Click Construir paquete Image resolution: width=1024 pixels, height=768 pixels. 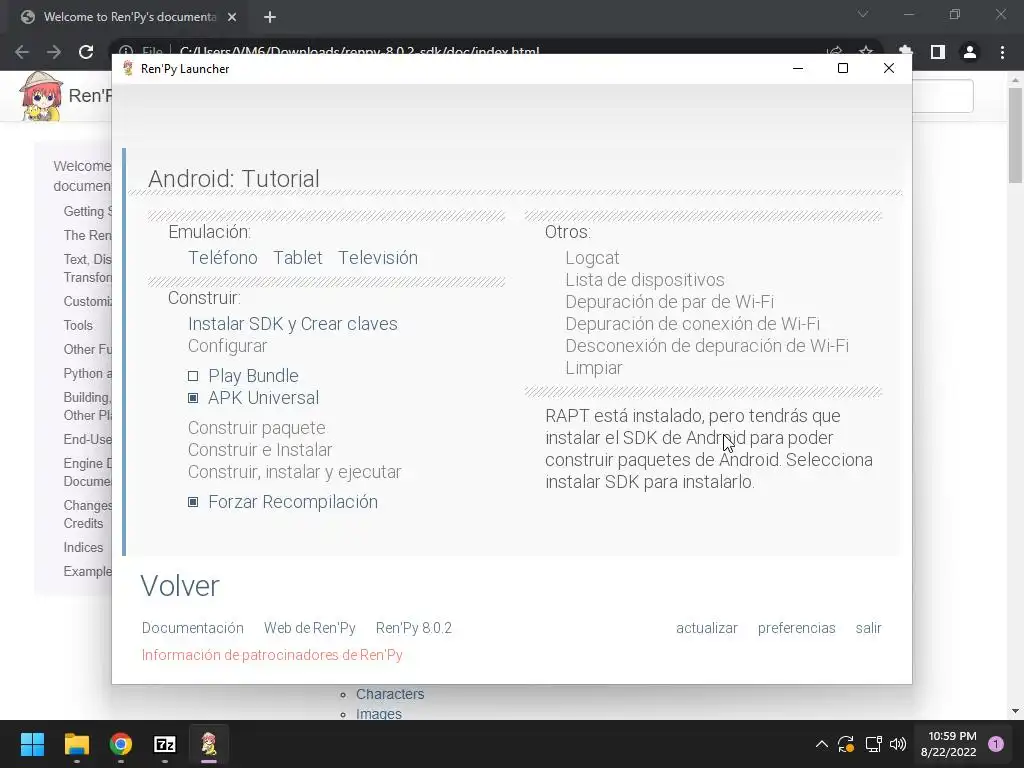click(x=257, y=428)
